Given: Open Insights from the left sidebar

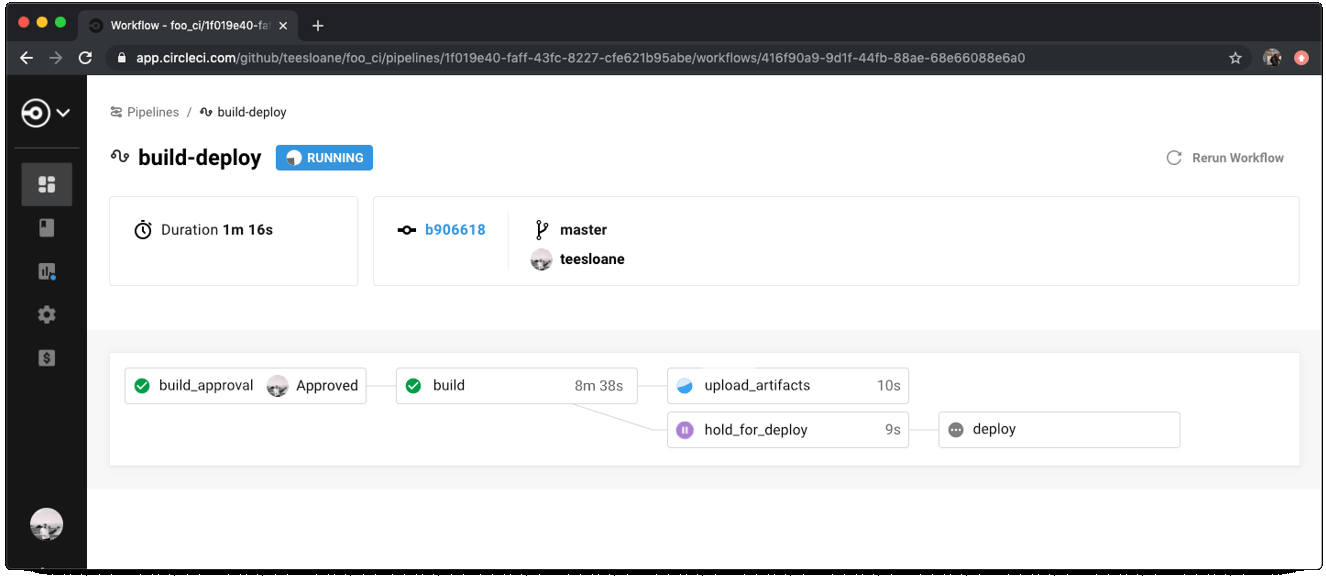Looking at the screenshot, I should coord(45,270).
